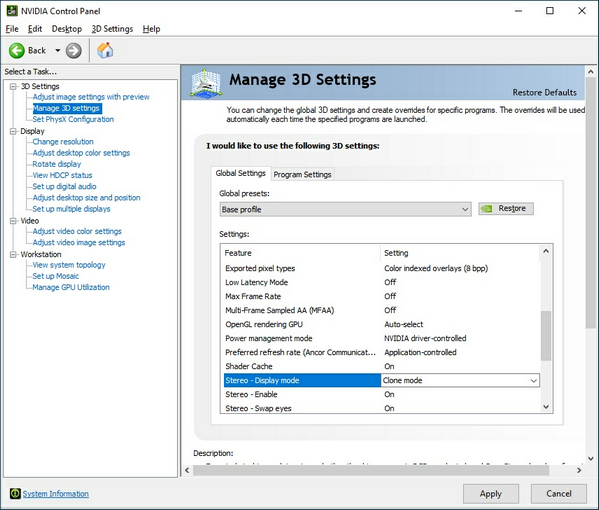Collapse the Display tree node
599x510 pixels.
pyautogui.click(x=13, y=131)
